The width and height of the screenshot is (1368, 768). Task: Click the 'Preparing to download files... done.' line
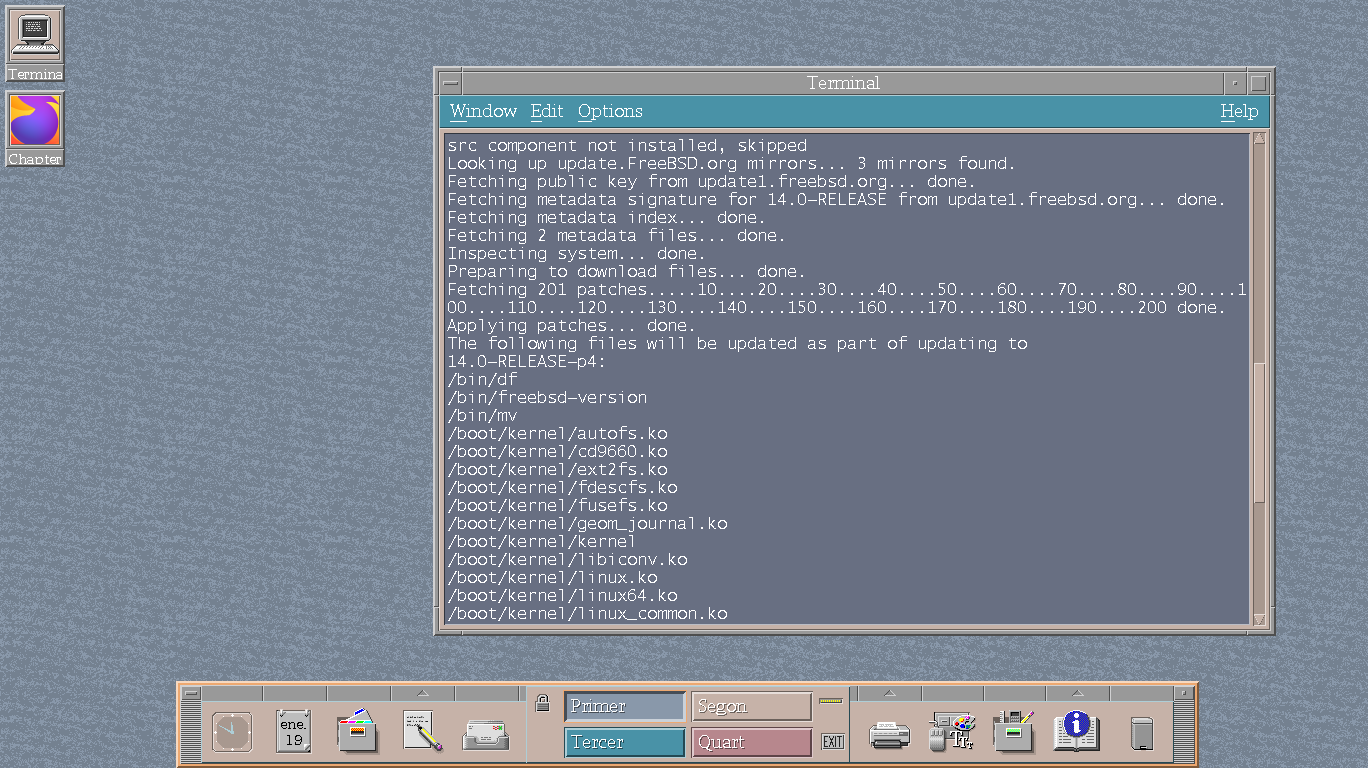click(x=626, y=272)
